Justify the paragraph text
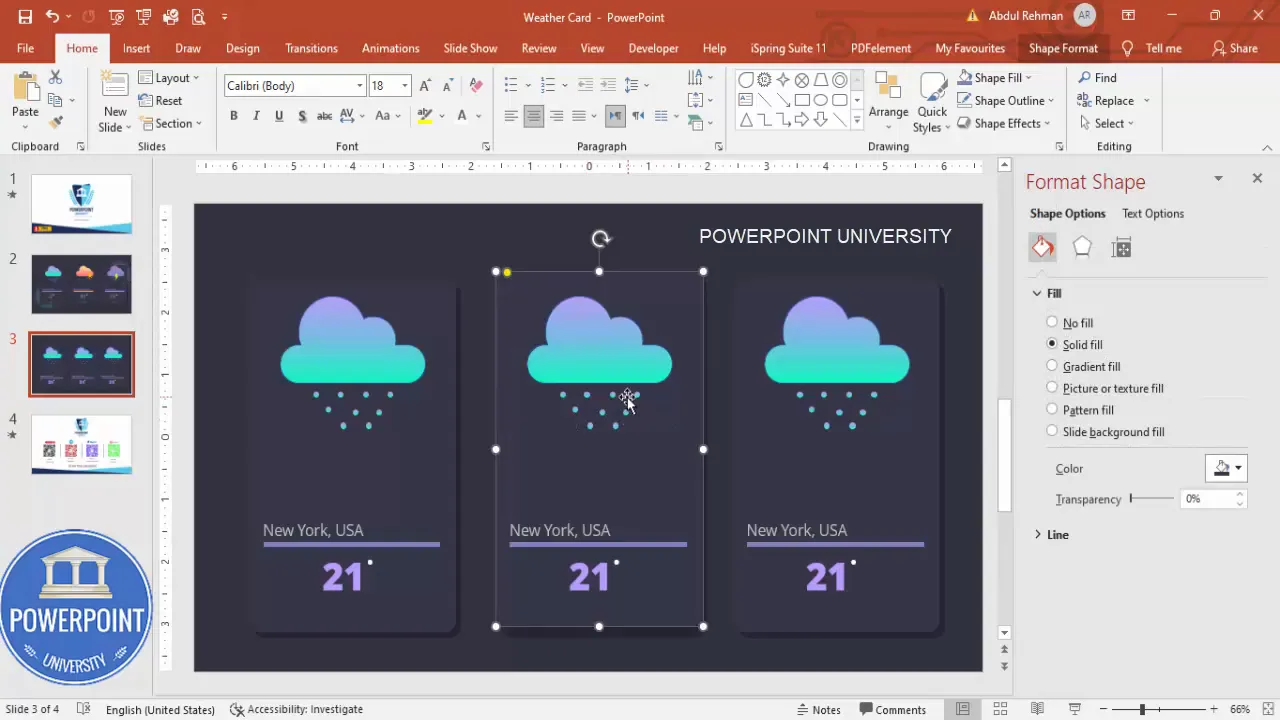The width and height of the screenshot is (1280, 720). (579, 116)
